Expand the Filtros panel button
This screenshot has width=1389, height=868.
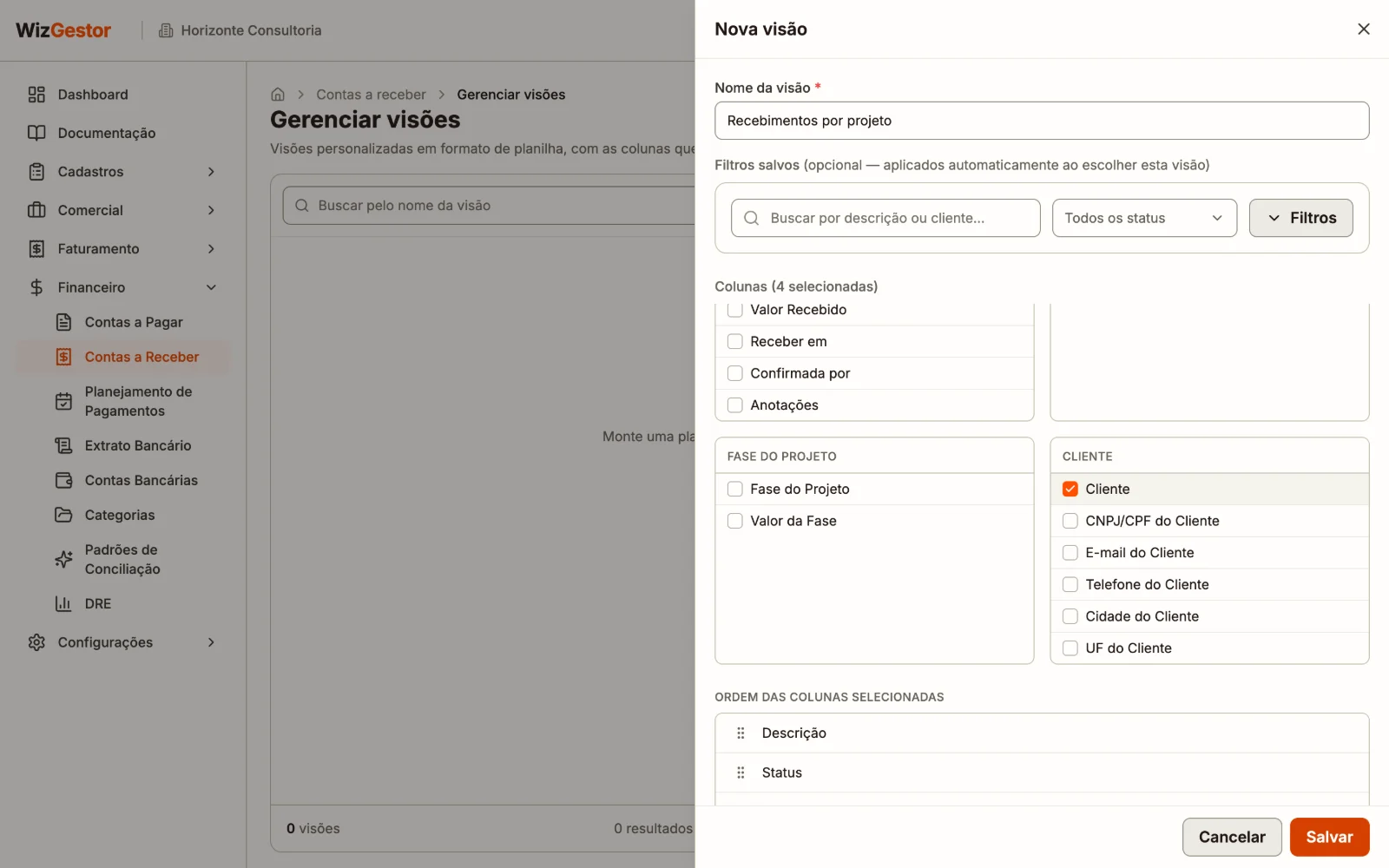(x=1300, y=218)
